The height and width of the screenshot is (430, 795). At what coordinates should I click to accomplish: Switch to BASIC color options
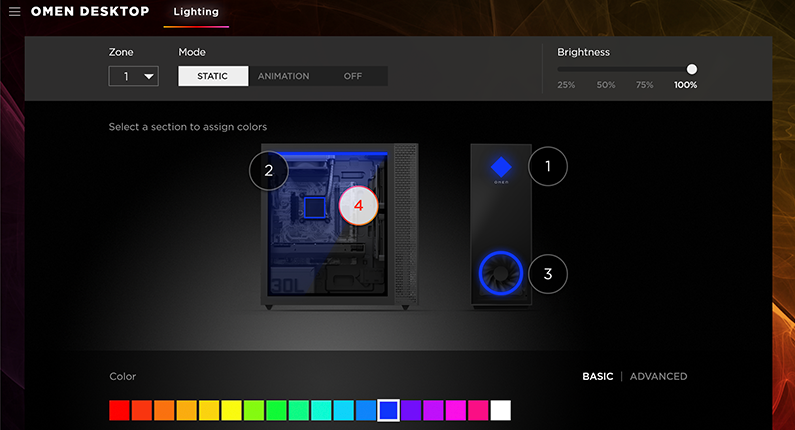point(598,376)
